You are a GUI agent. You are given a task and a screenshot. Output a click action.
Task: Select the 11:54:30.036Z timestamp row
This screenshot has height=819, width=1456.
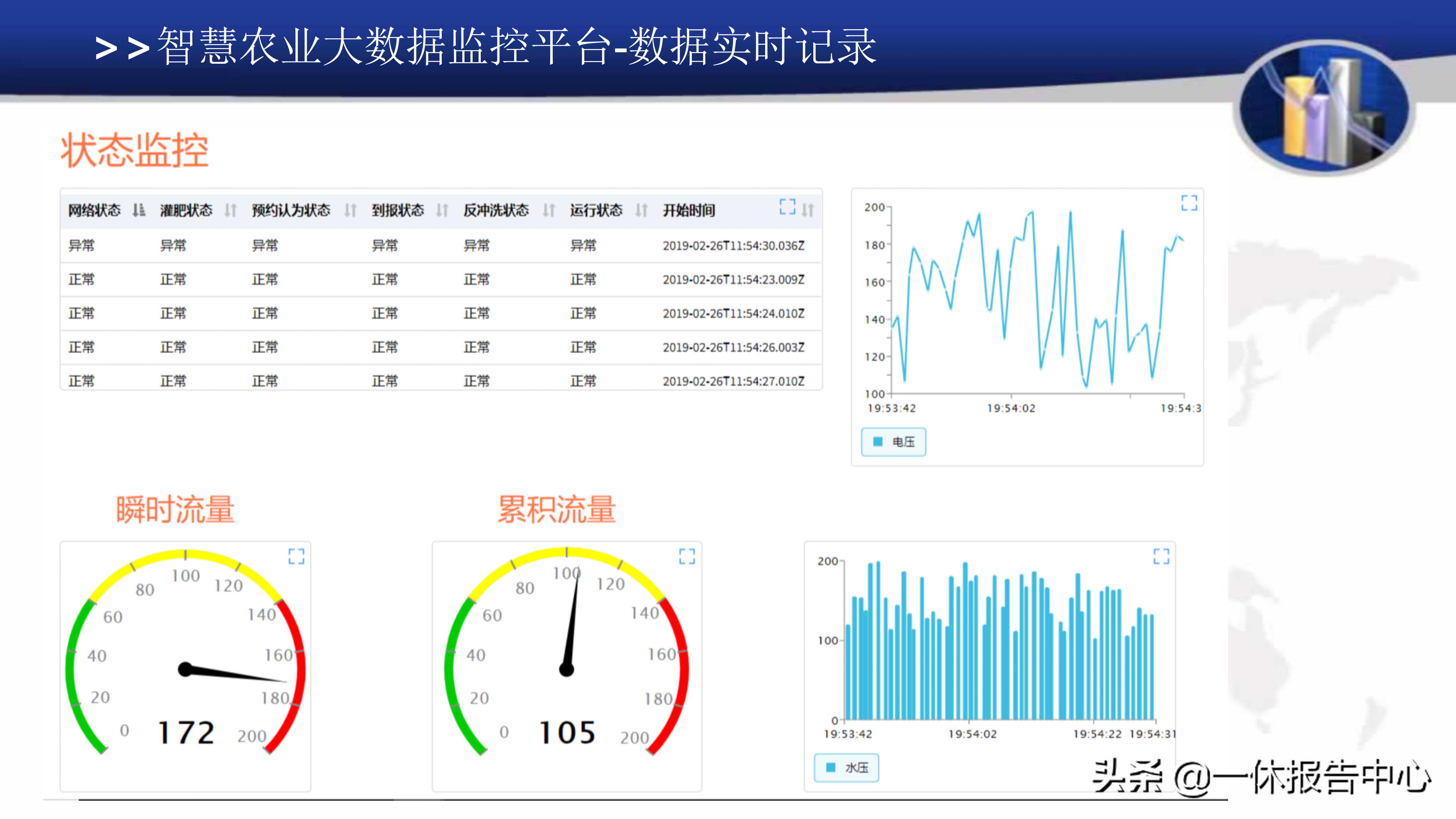point(733,246)
